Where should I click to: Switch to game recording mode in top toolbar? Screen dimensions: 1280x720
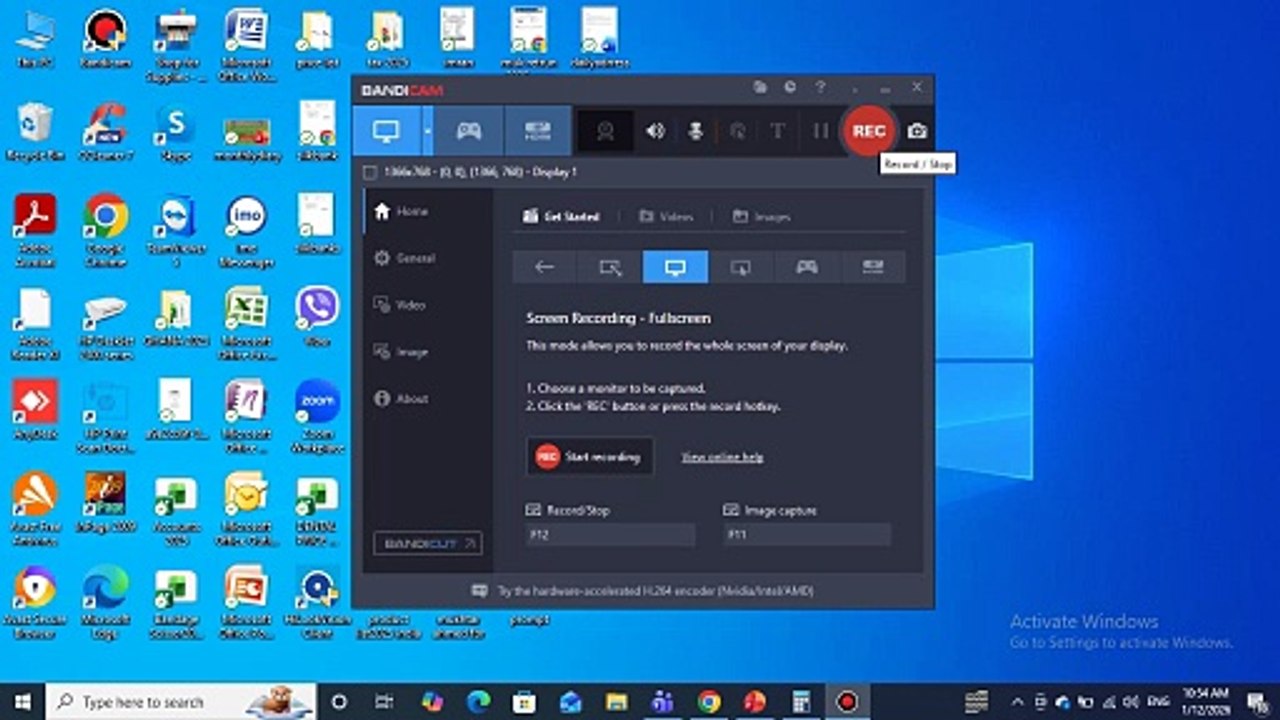(469, 131)
